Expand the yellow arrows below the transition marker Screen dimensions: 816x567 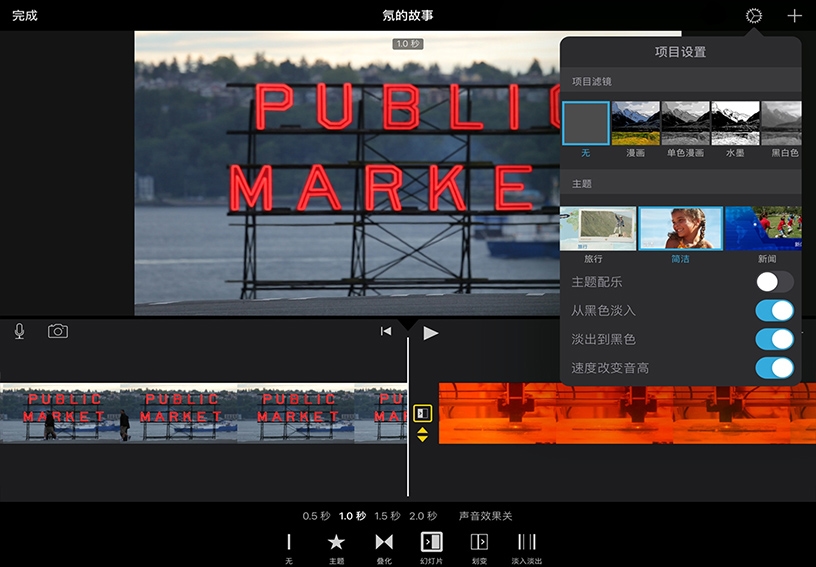(x=422, y=434)
